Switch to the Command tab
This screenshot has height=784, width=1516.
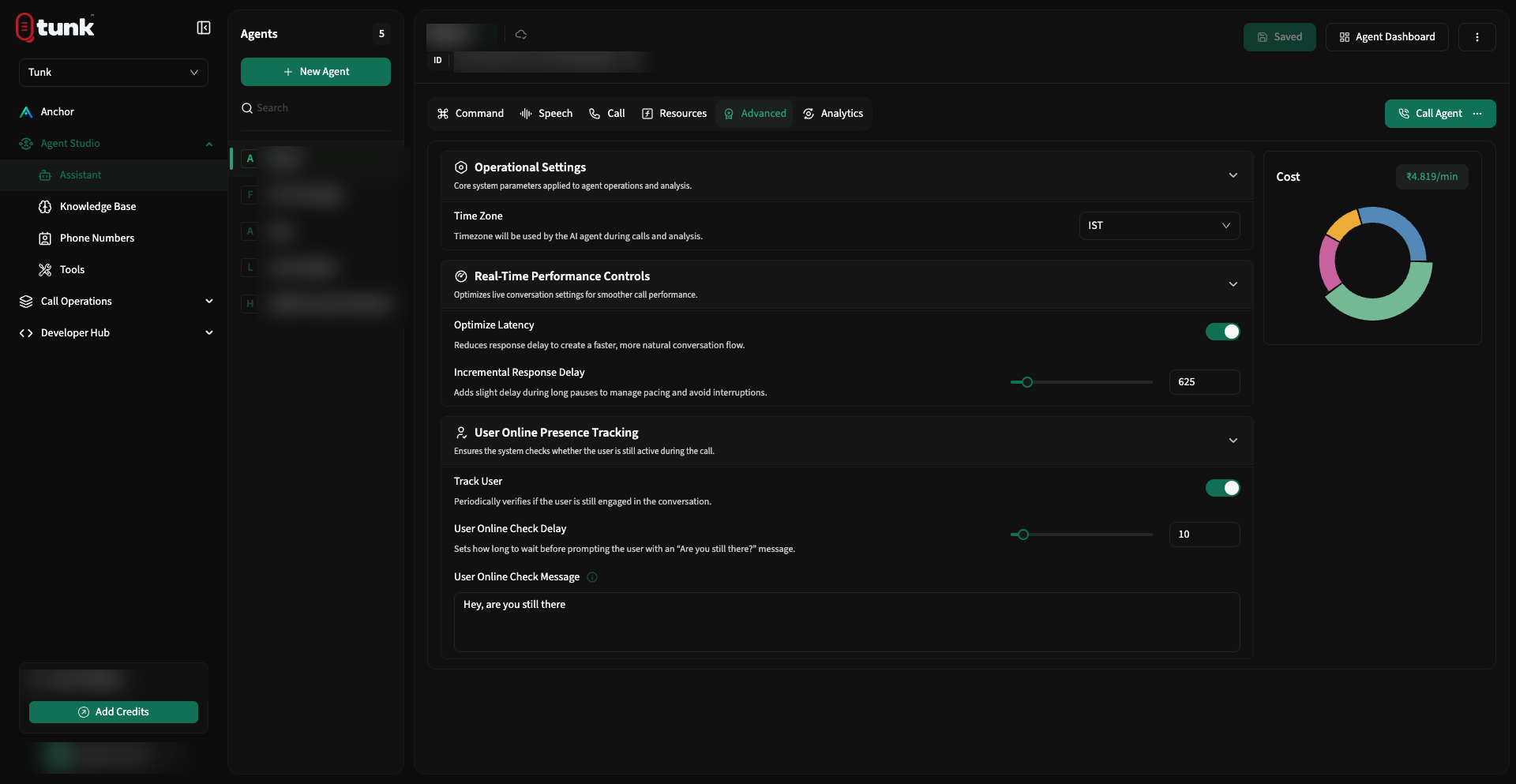click(471, 114)
